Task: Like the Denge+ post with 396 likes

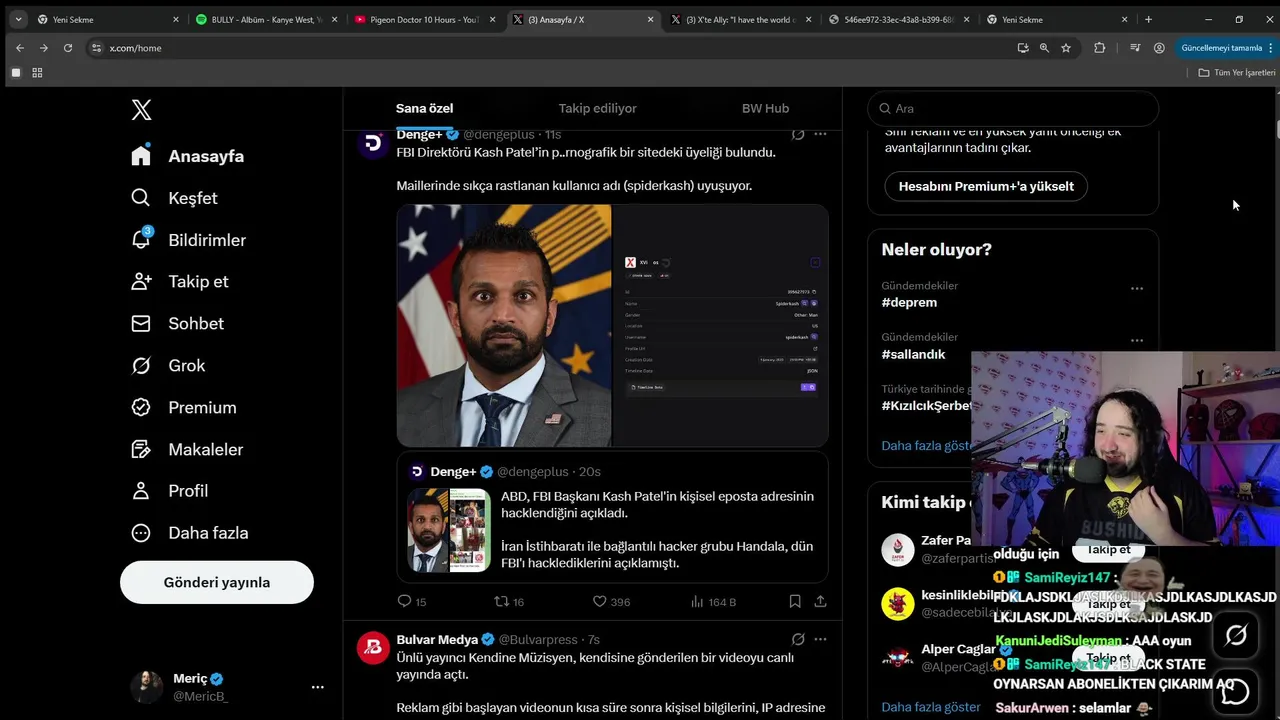Action: (x=600, y=601)
